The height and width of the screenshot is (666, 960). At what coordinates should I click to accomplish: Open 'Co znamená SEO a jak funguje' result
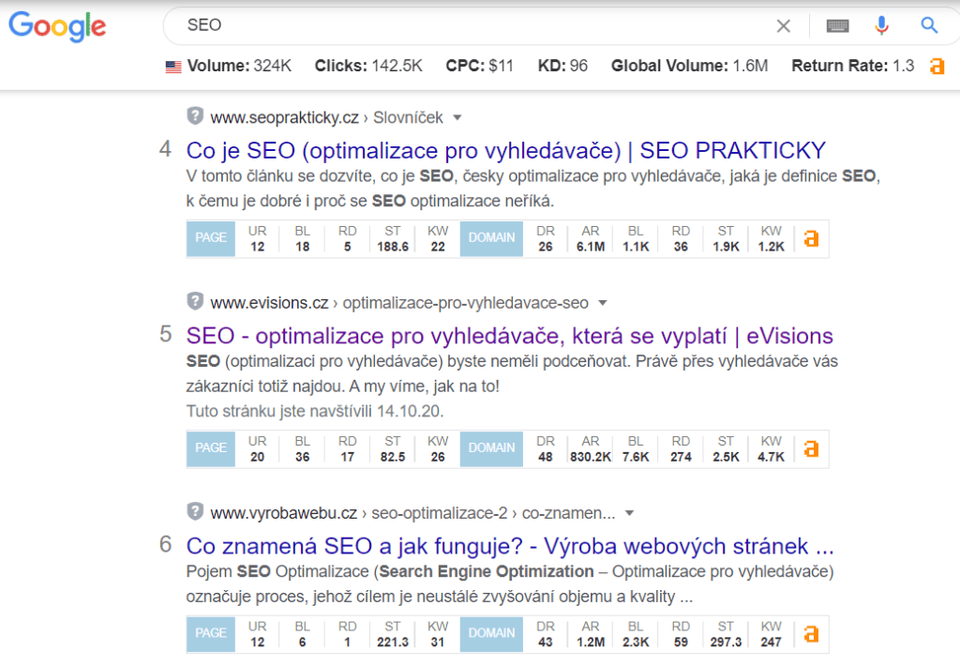[510, 547]
